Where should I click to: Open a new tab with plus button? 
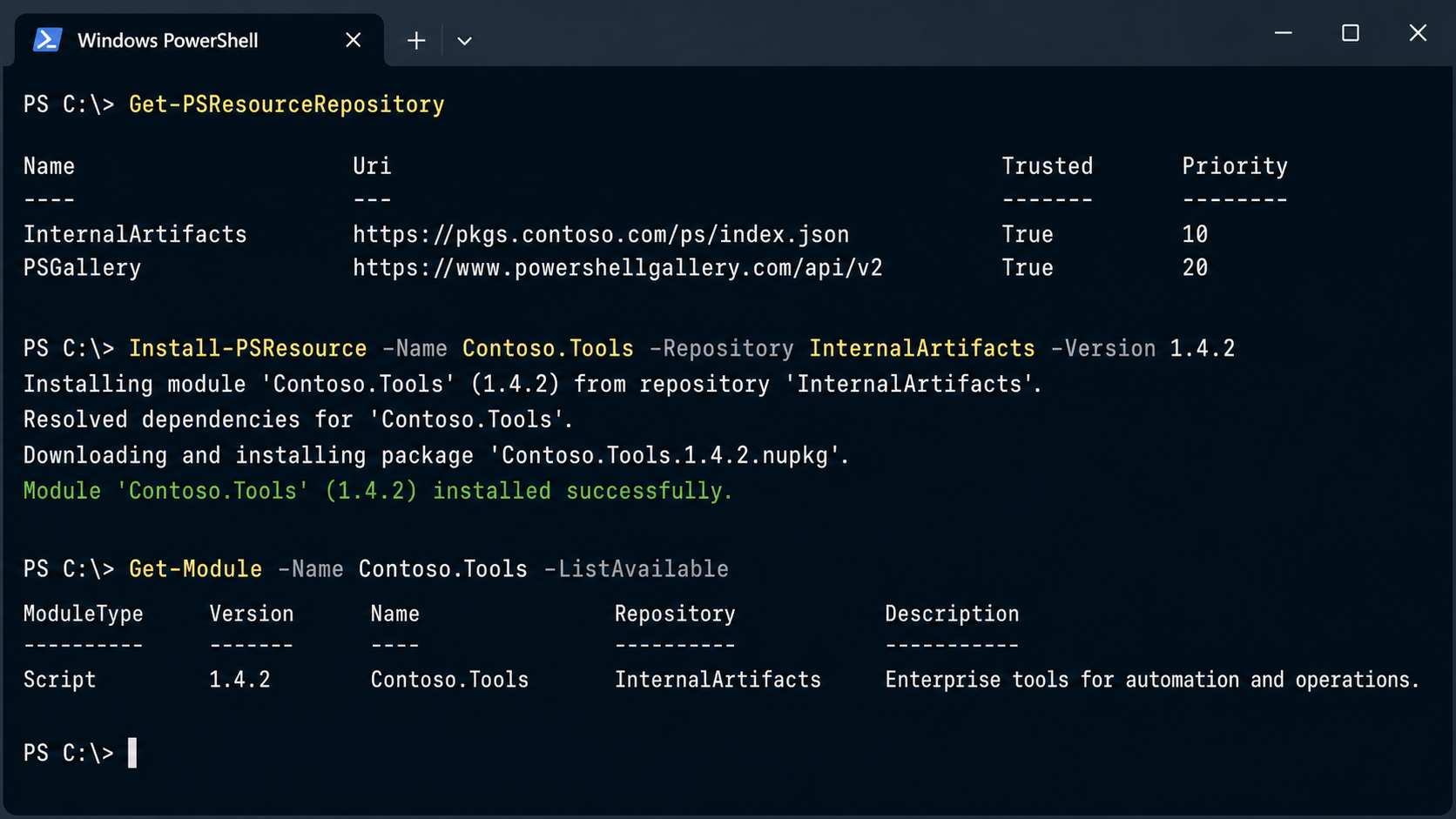click(416, 40)
